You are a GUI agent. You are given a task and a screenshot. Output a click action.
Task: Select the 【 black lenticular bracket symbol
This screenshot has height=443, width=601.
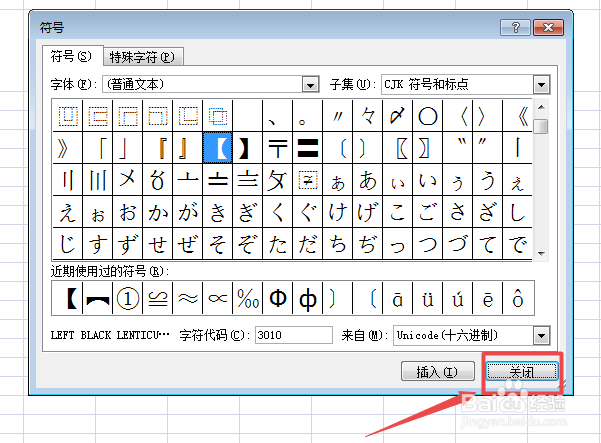217,148
